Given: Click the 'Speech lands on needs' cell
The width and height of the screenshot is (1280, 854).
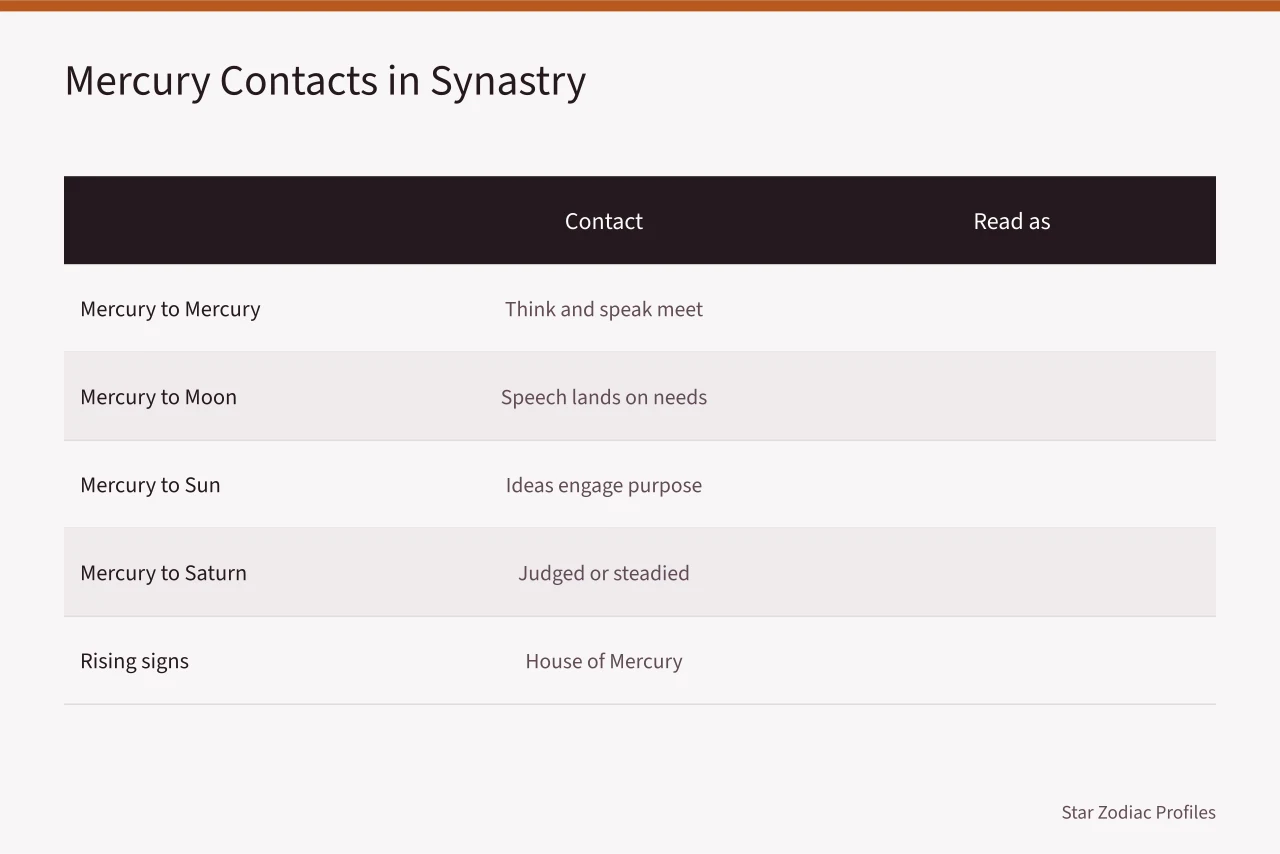Looking at the screenshot, I should 604,397.
